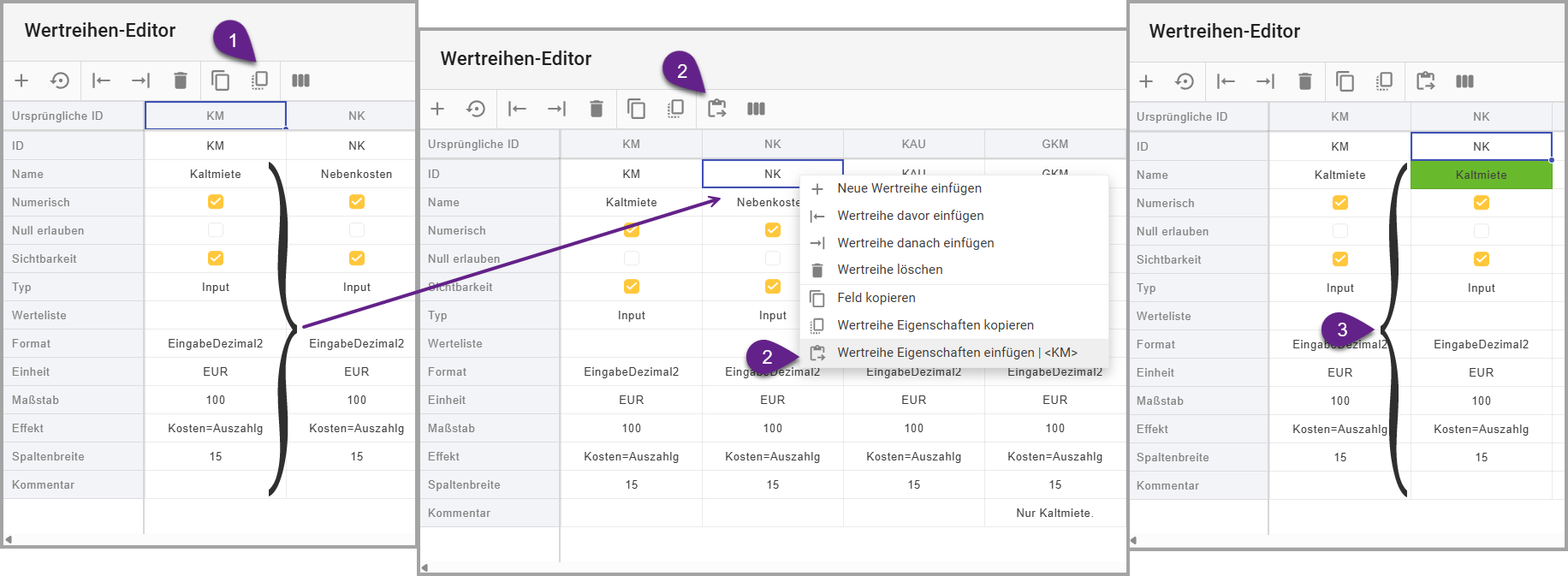Paste Wertreihe properties icon in middle editor toolbar
Screen dimensions: 1568x576
(716, 109)
